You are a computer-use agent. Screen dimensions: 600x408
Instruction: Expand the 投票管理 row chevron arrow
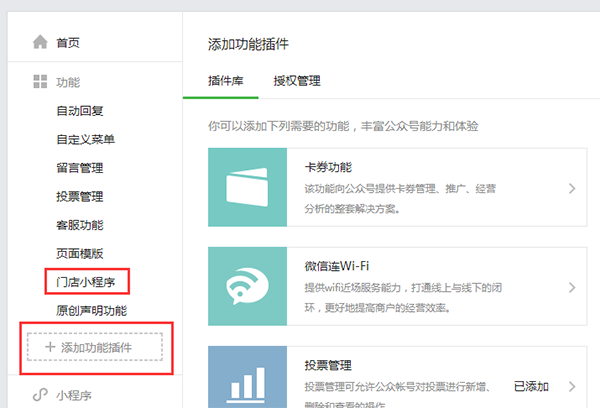click(571, 386)
